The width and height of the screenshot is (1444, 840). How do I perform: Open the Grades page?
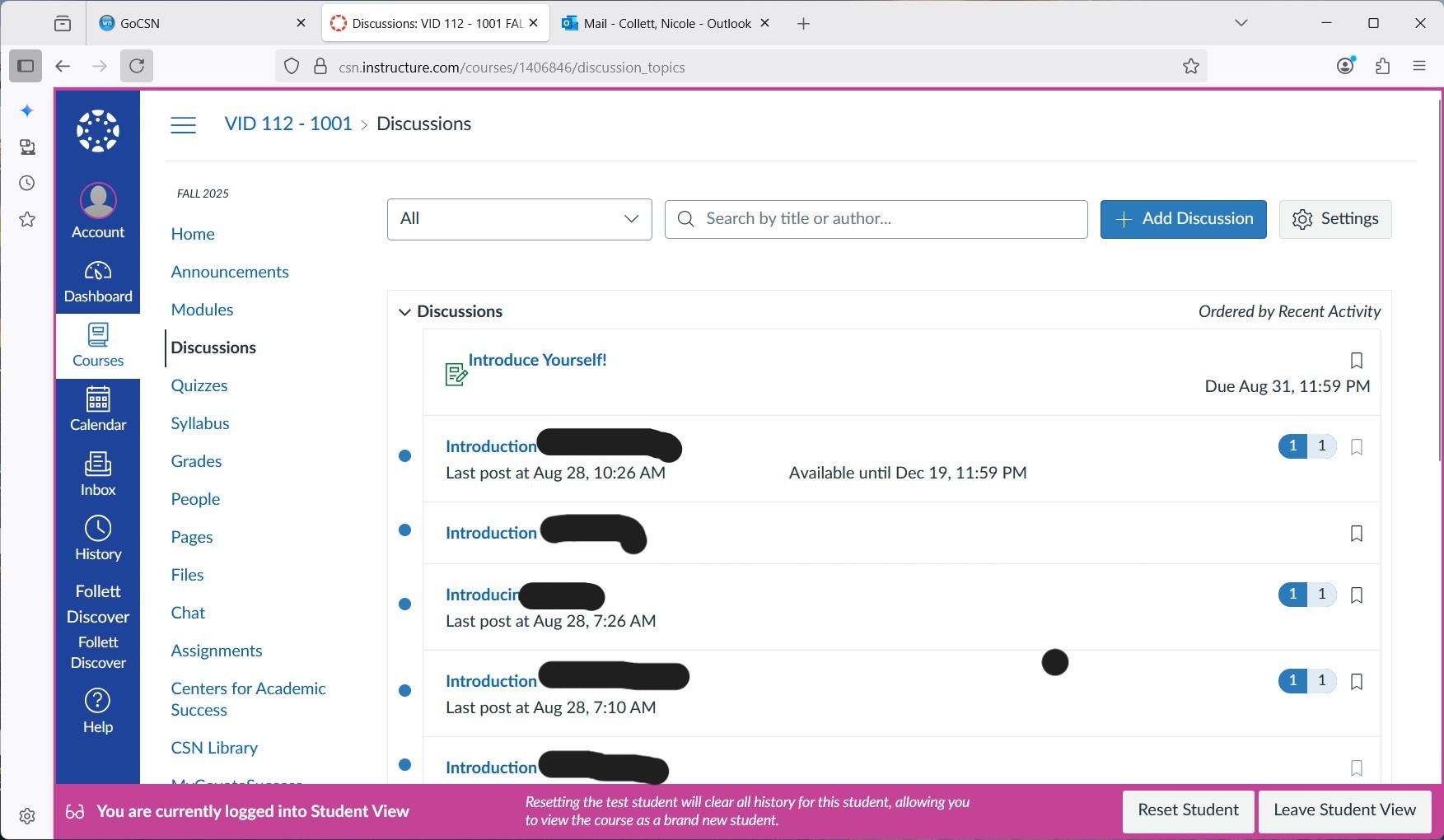pos(196,461)
